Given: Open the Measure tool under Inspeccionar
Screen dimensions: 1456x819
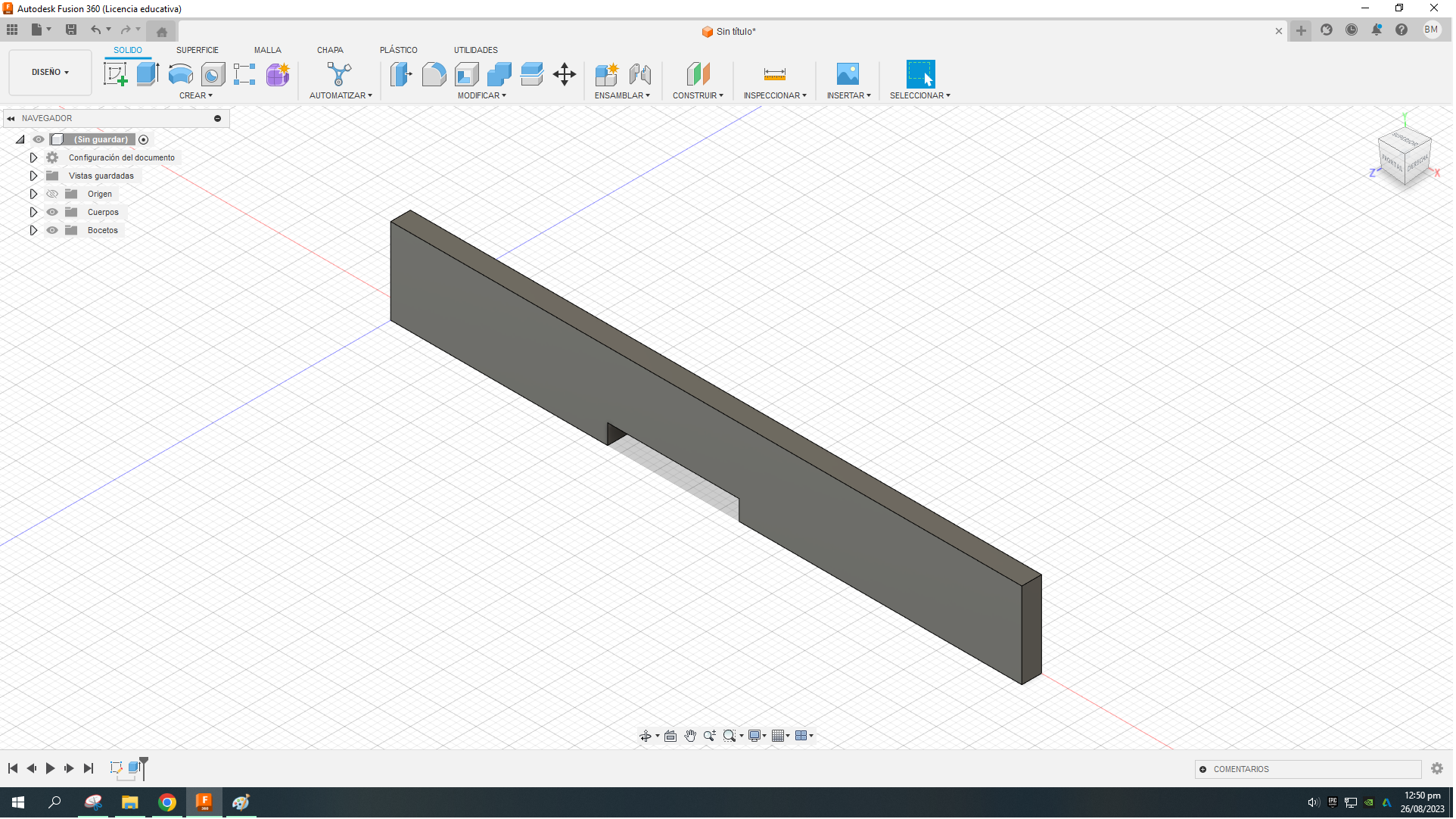Looking at the screenshot, I should click(775, 73).
